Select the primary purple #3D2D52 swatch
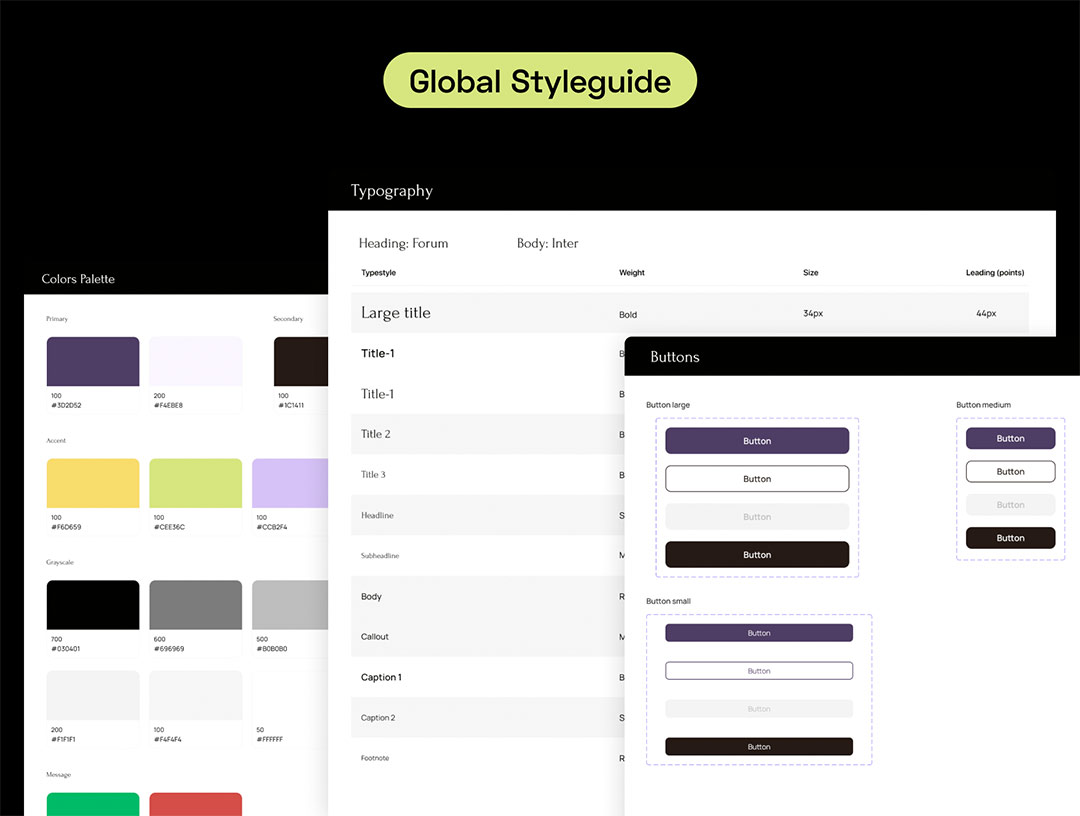 click(93, 362)
